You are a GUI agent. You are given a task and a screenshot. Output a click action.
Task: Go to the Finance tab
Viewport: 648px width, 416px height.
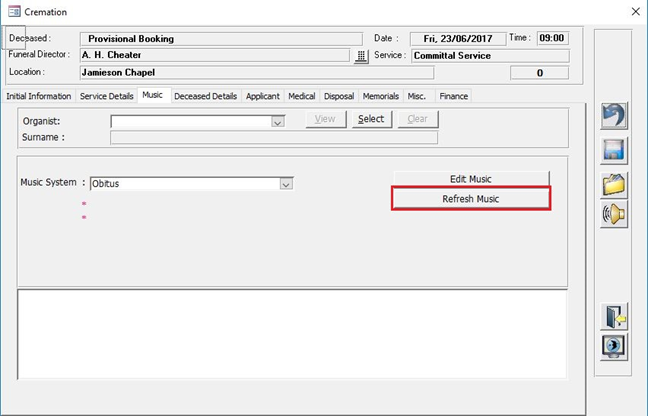click(453, 96)
